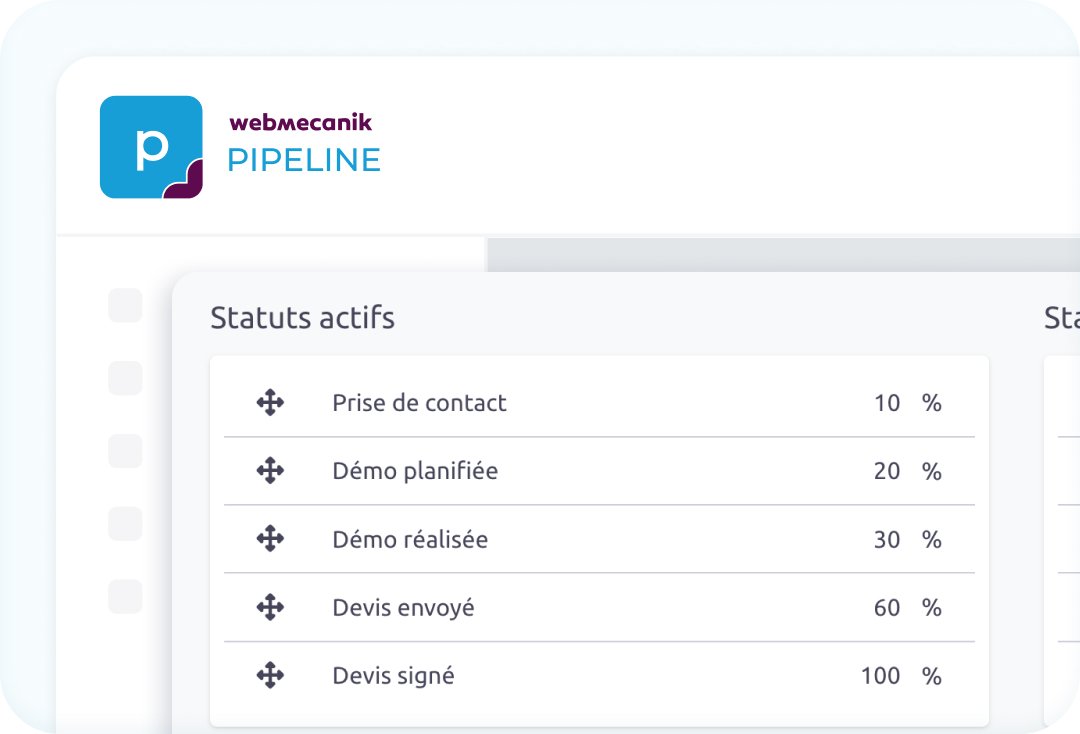1080x734 pixels.
Task: Click the drag handle for Prise de contact
Action: click(270, 403)
